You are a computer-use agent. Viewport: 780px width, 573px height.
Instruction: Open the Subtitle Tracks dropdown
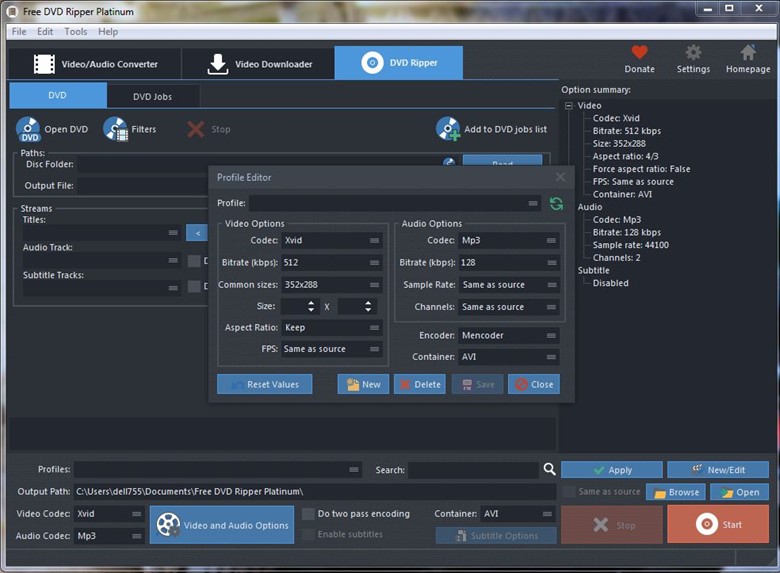coord(101,288)
